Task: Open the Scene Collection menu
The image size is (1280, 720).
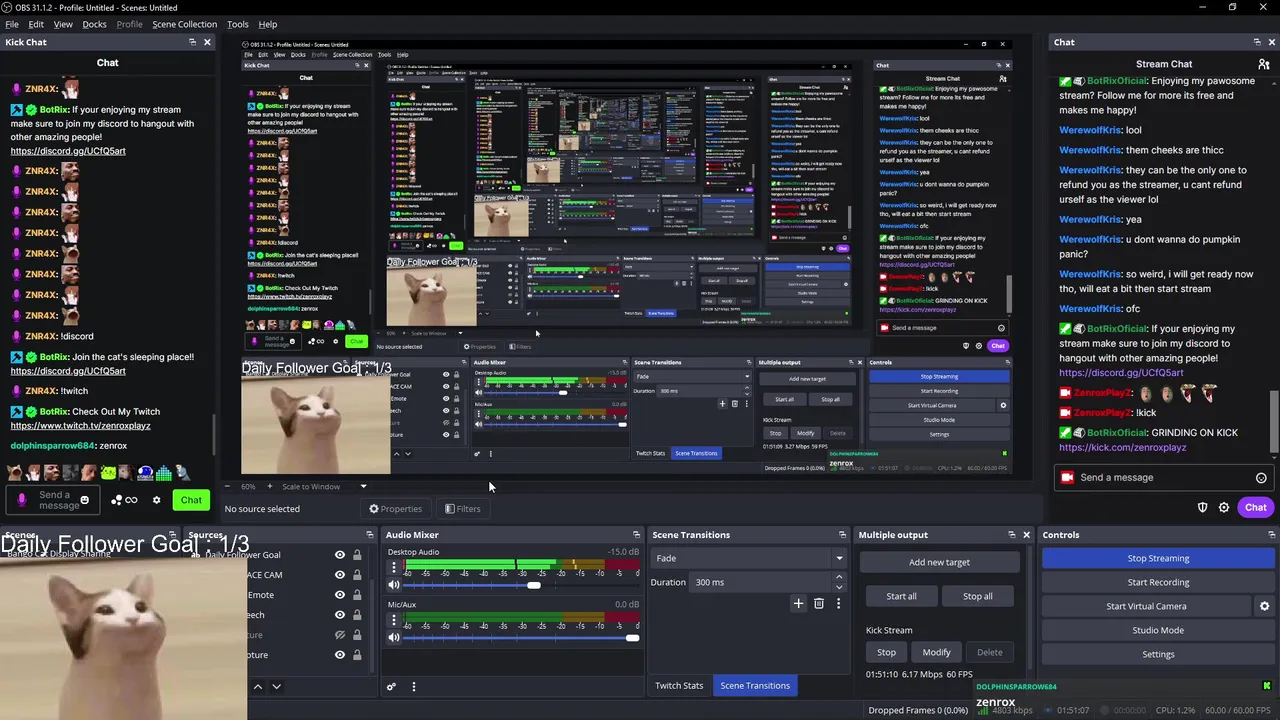Action: [x=184, y=24]
